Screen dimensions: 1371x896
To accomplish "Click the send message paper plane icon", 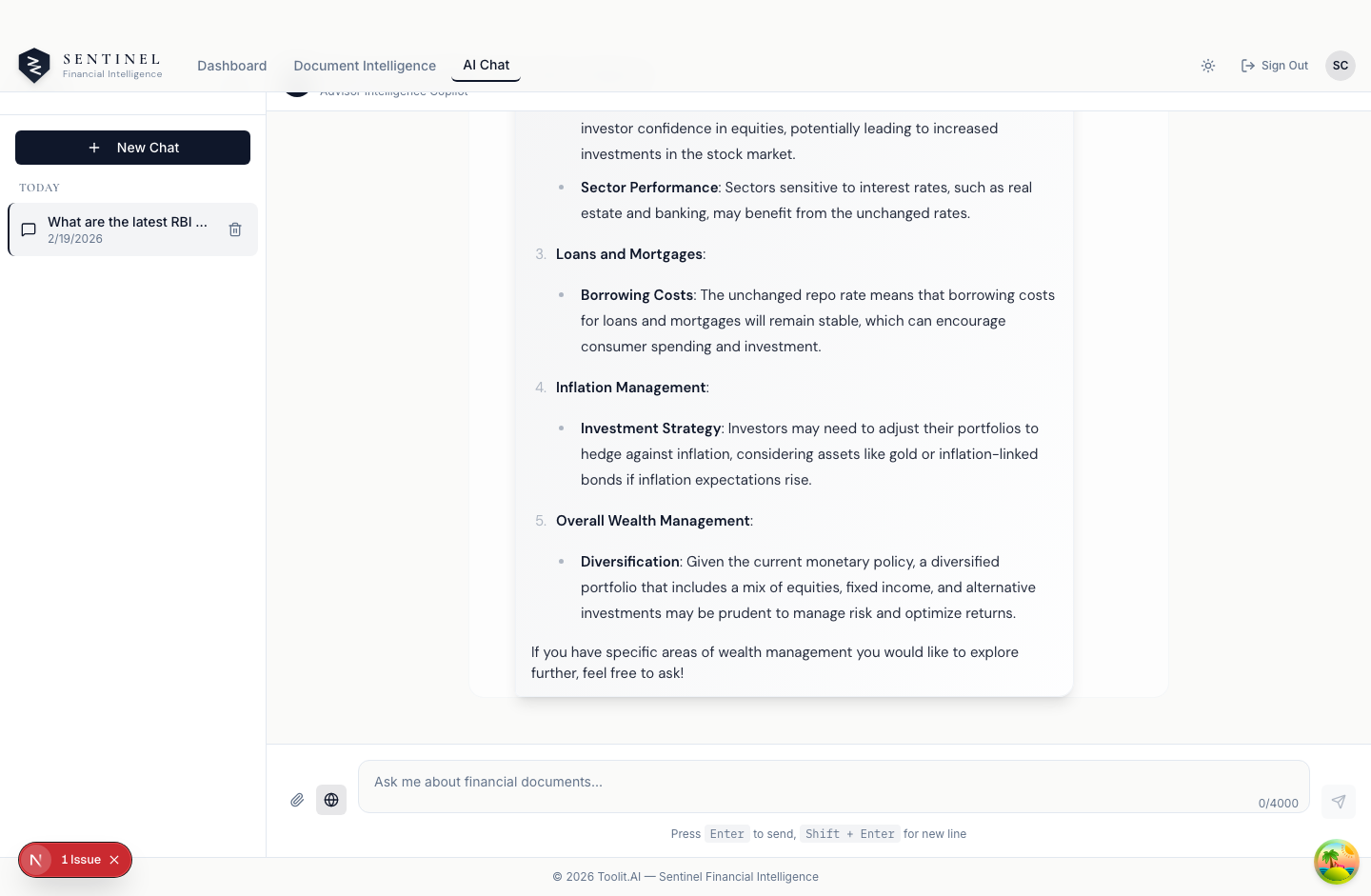I will coord(1339,802).
